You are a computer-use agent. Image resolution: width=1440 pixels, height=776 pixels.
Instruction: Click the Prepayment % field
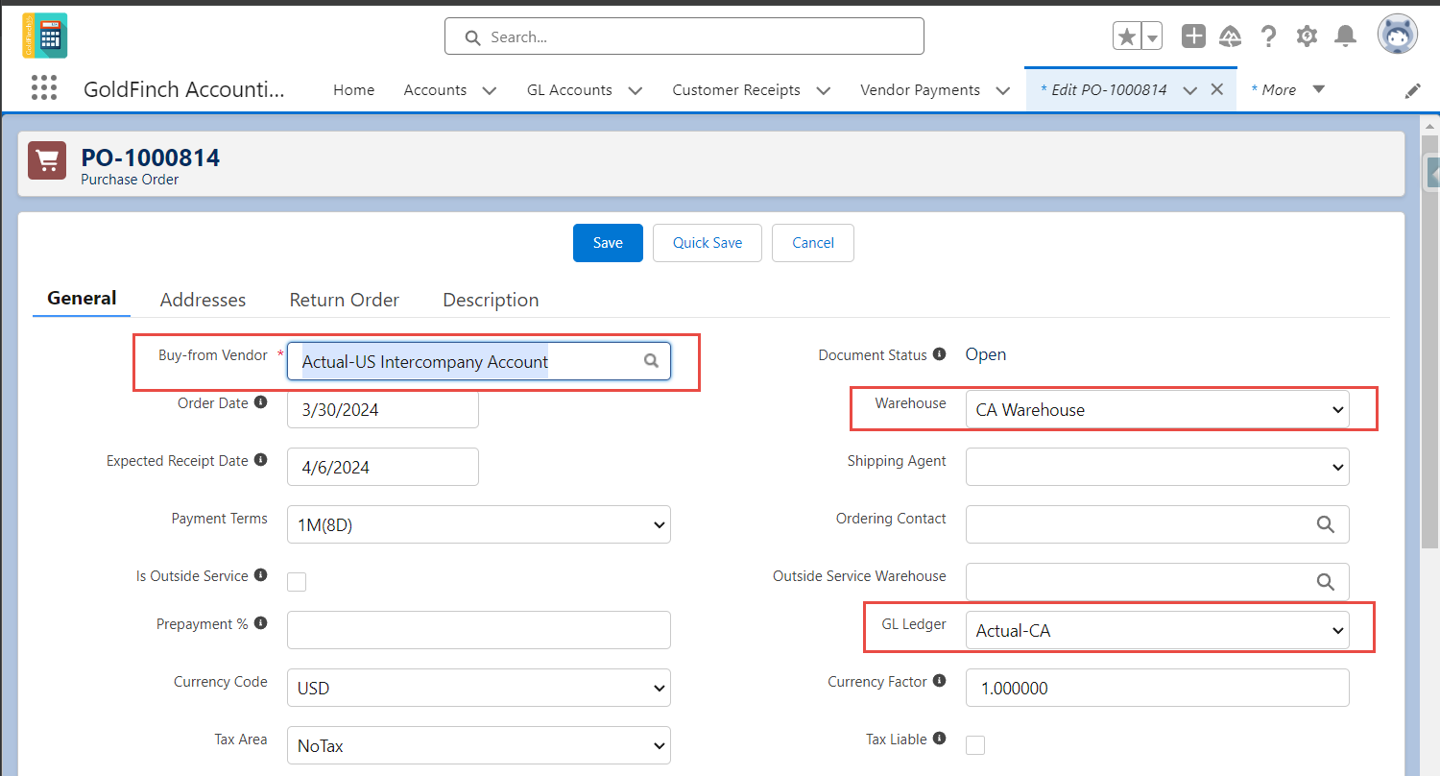478,630
